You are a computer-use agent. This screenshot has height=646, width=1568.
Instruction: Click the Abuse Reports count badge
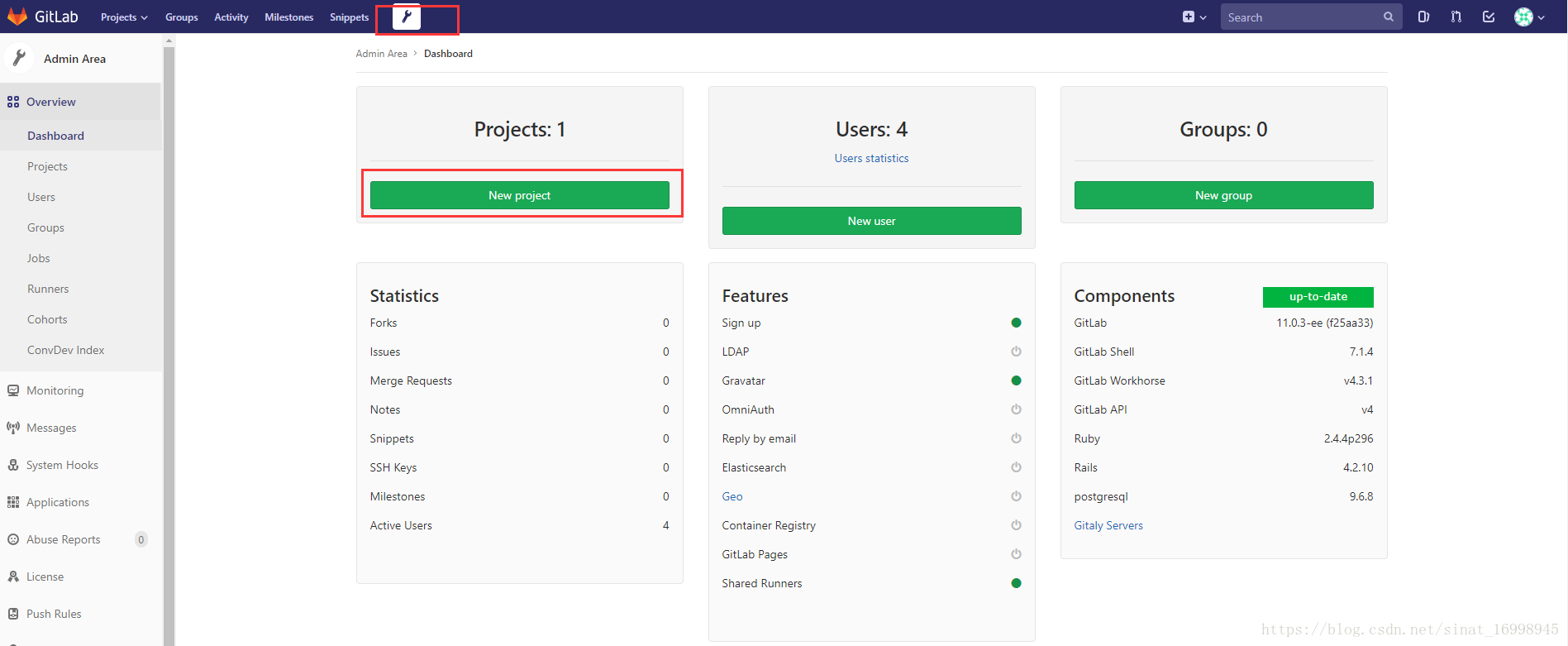(141, 539)
